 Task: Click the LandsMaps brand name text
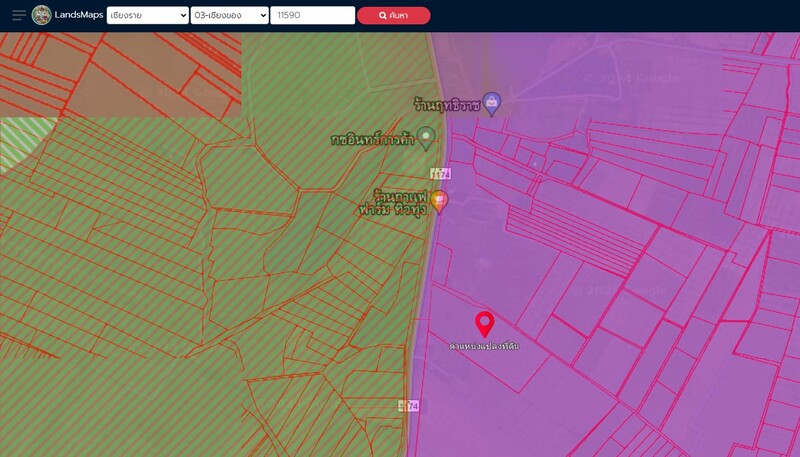point(79,15)
